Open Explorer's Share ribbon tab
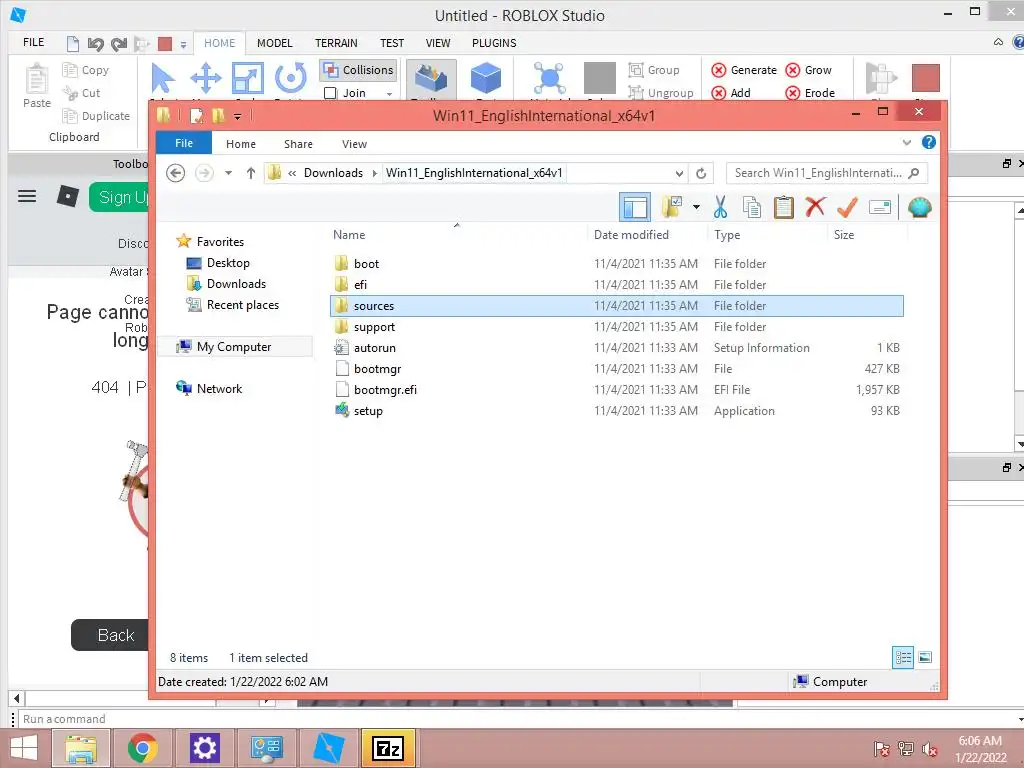The height and width of the screenshot is (768, 1024). 298,144
